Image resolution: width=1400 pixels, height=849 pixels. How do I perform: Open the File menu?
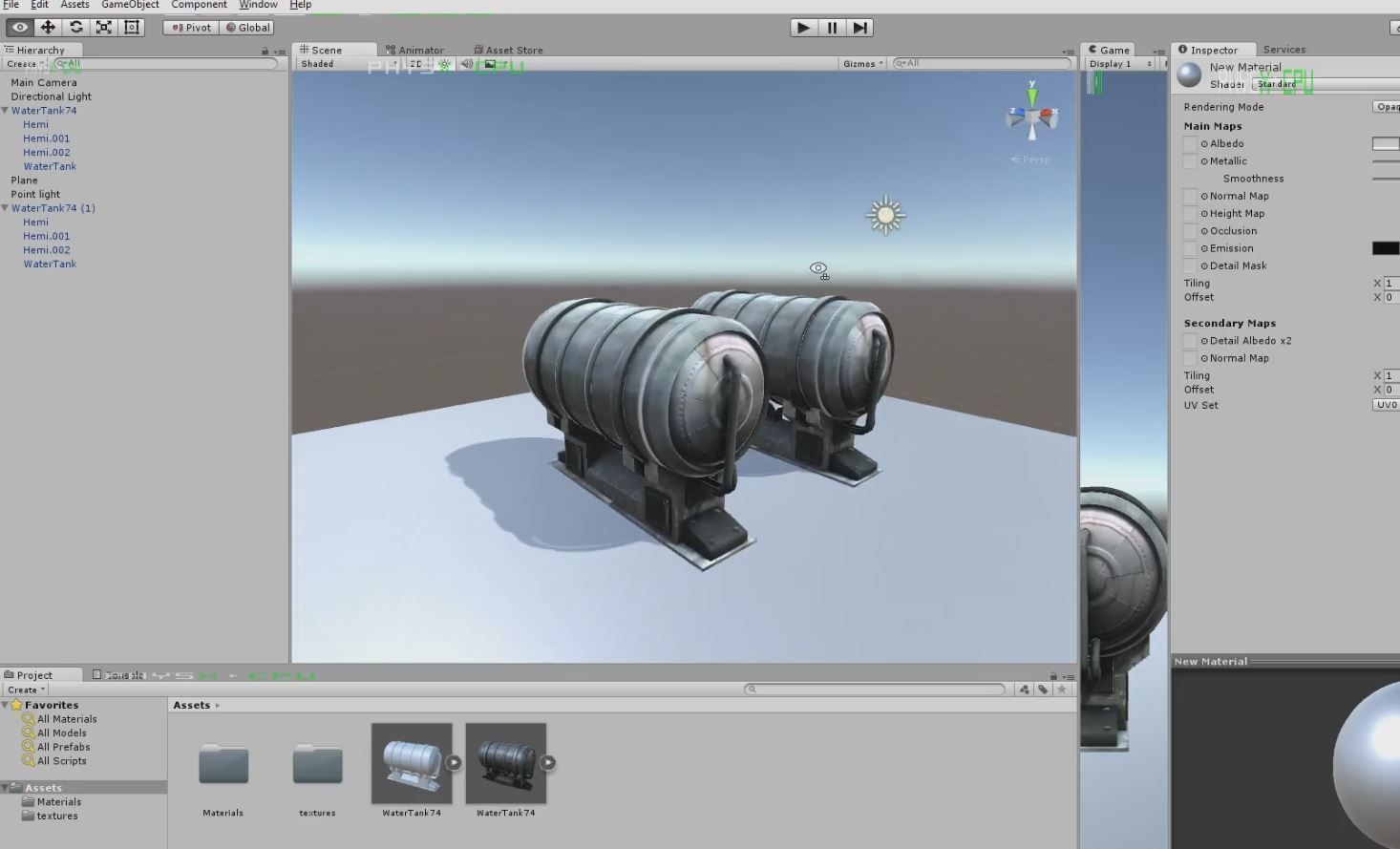tap(11, 5)
